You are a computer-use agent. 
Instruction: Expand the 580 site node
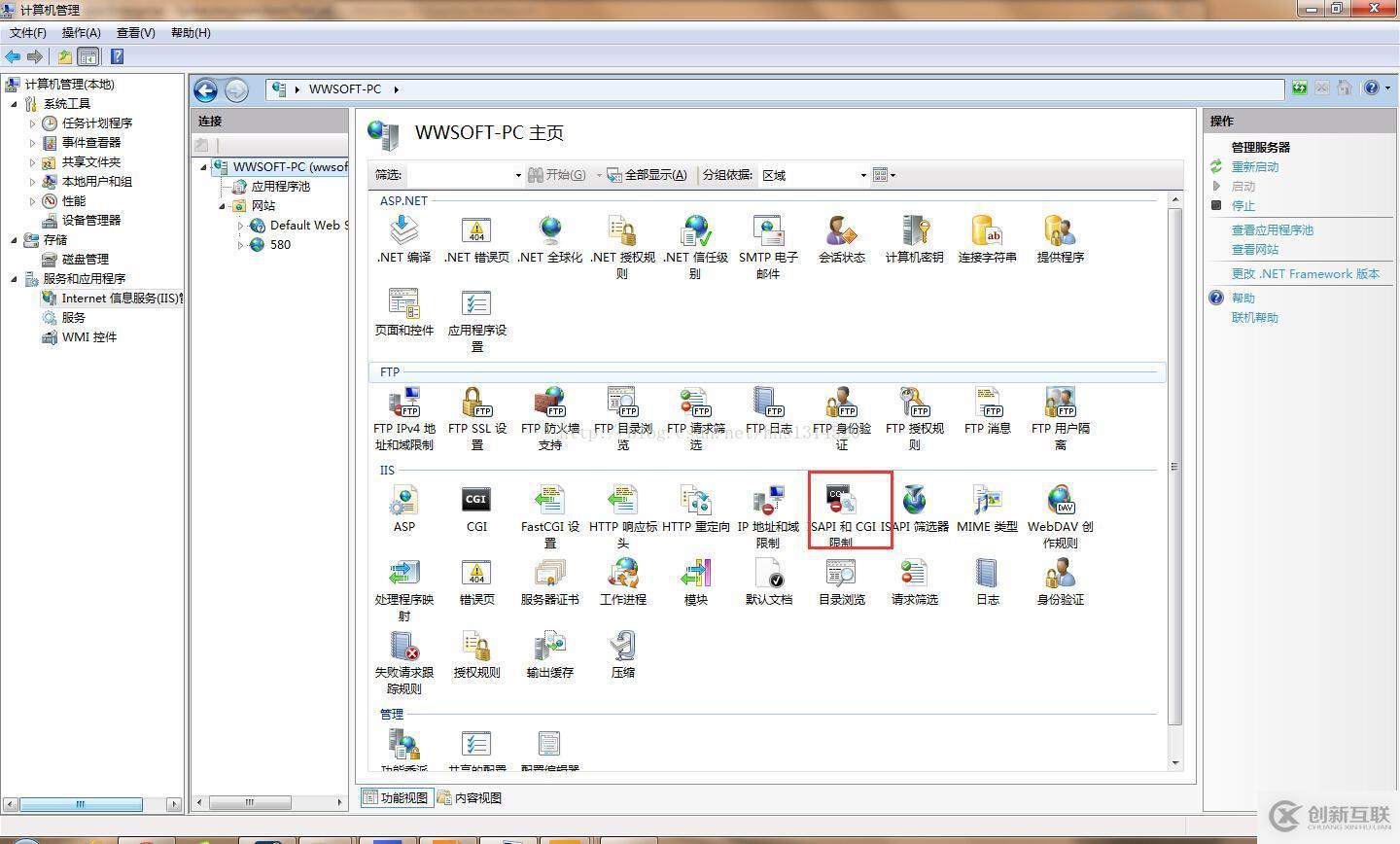(x=241, y=245)
